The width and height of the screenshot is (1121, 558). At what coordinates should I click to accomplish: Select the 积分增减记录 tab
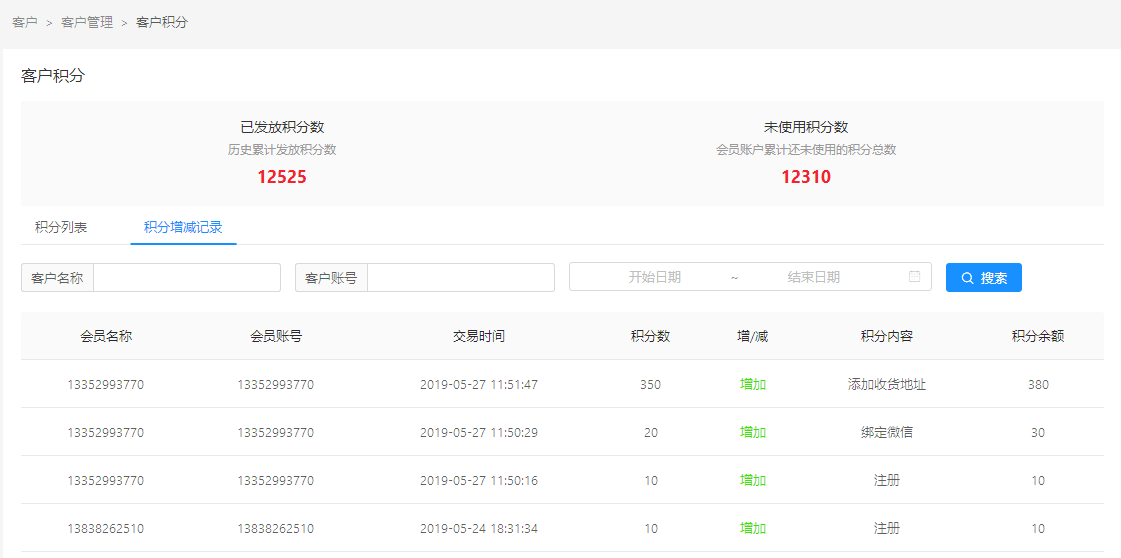(x=183, y=228)
